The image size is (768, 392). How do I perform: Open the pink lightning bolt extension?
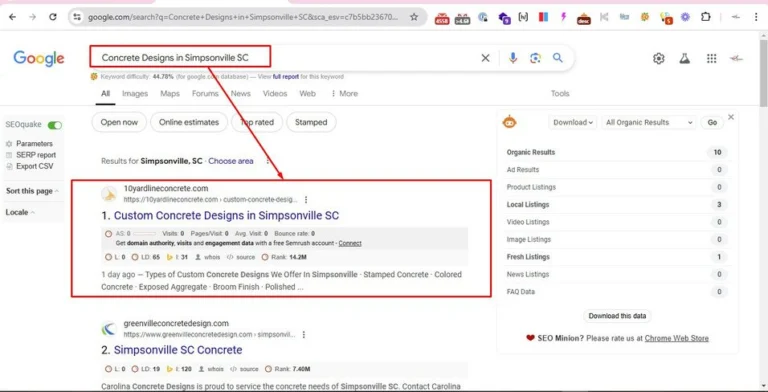tap(563, 17)
